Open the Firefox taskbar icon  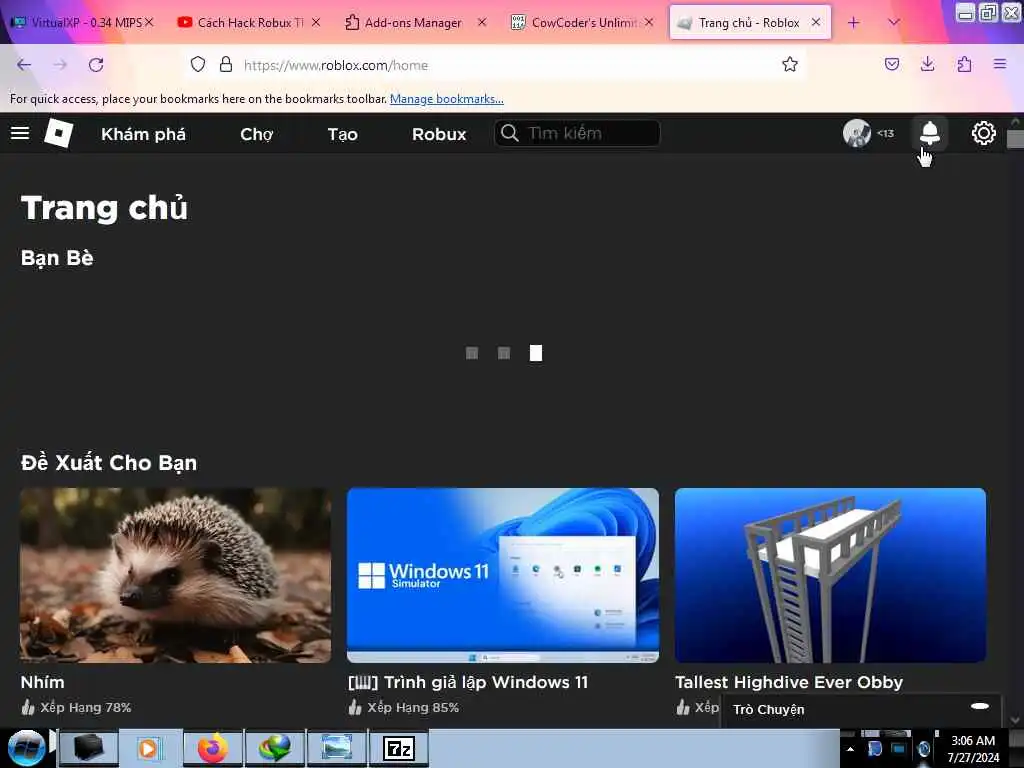(x=213, y=748)
